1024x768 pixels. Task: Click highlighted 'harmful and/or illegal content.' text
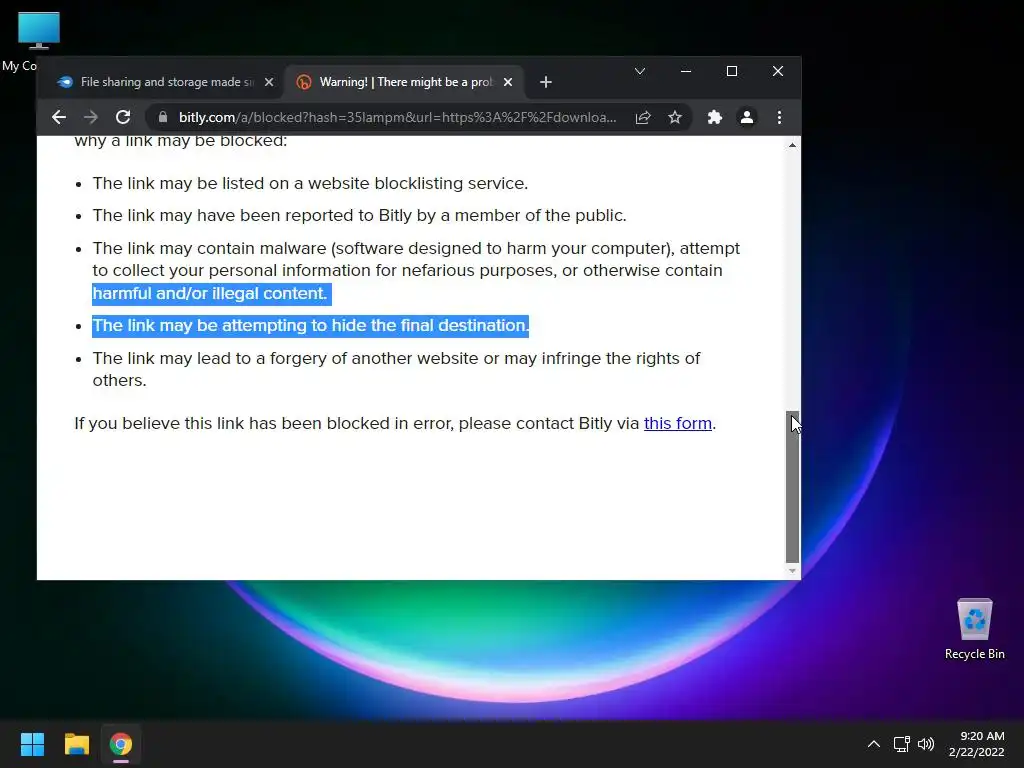pyautogui.click(x=210, y=293)
